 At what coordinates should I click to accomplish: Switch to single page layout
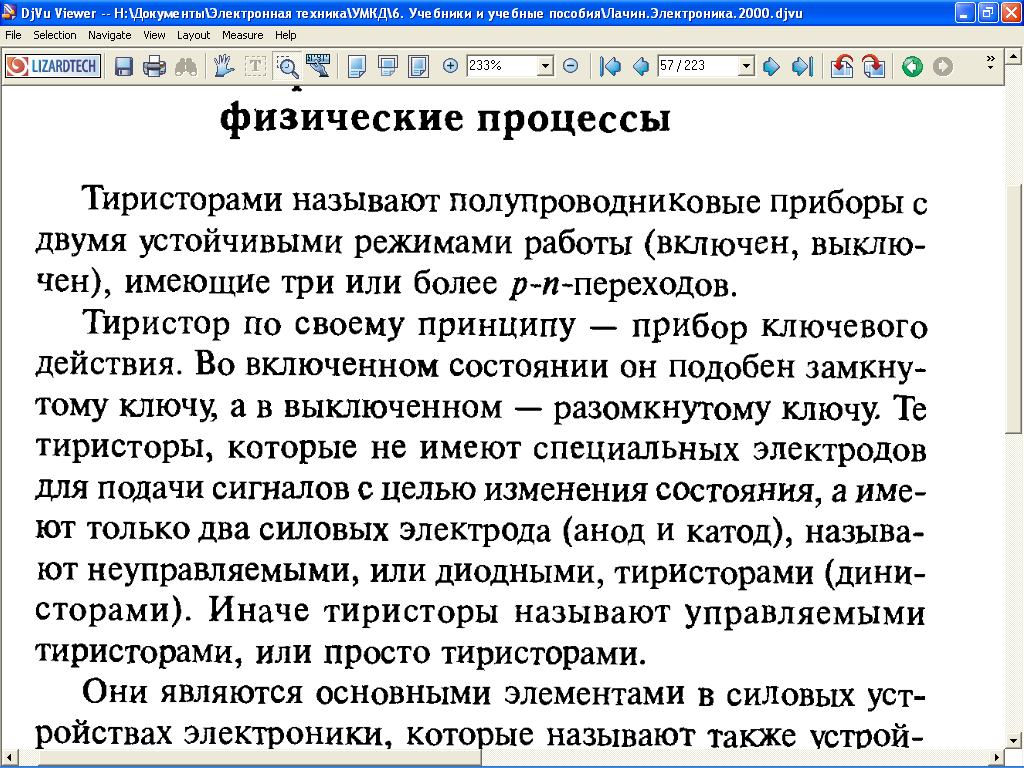[357, 66]
